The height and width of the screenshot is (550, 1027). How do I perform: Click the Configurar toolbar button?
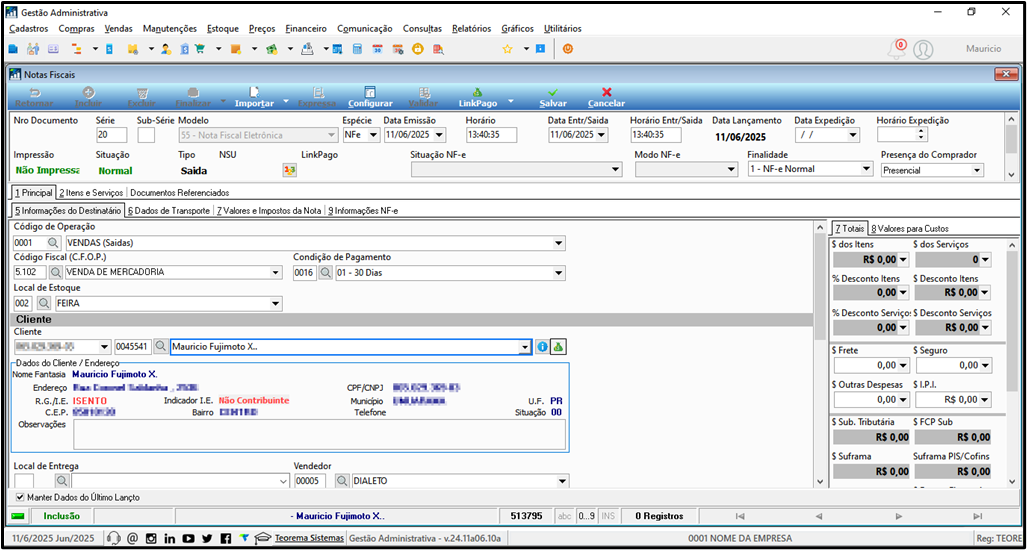pyautogui.click(x=370, y=98)
